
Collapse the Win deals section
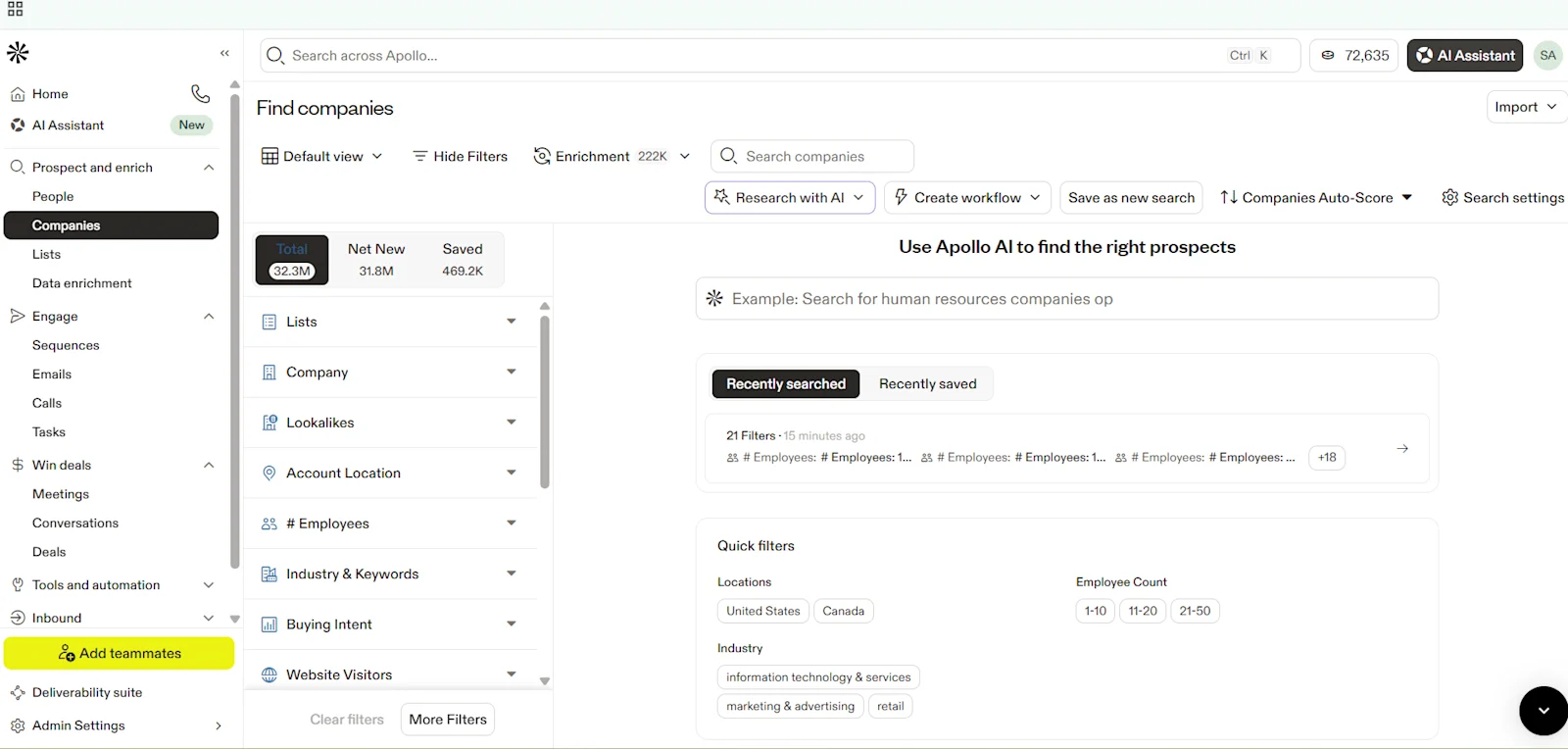tap(209, 466)
